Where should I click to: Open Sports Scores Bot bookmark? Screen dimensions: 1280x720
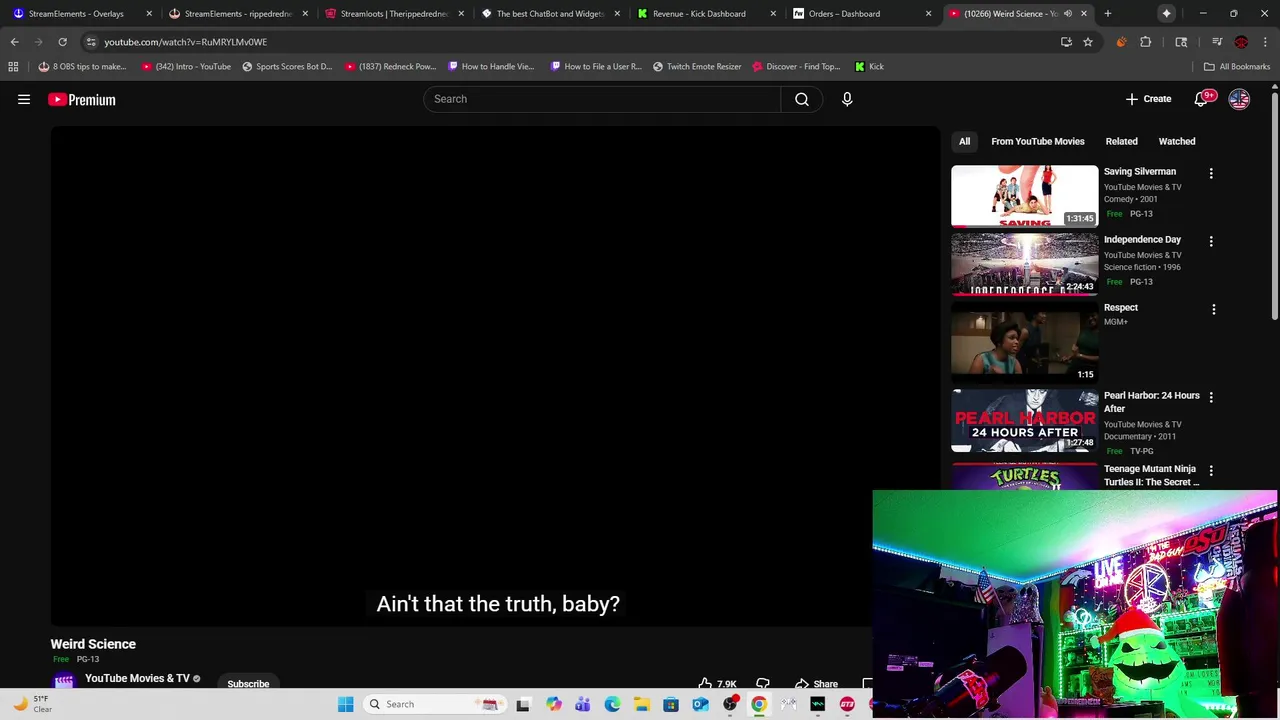pyautogui.click(x=287, y=67)
